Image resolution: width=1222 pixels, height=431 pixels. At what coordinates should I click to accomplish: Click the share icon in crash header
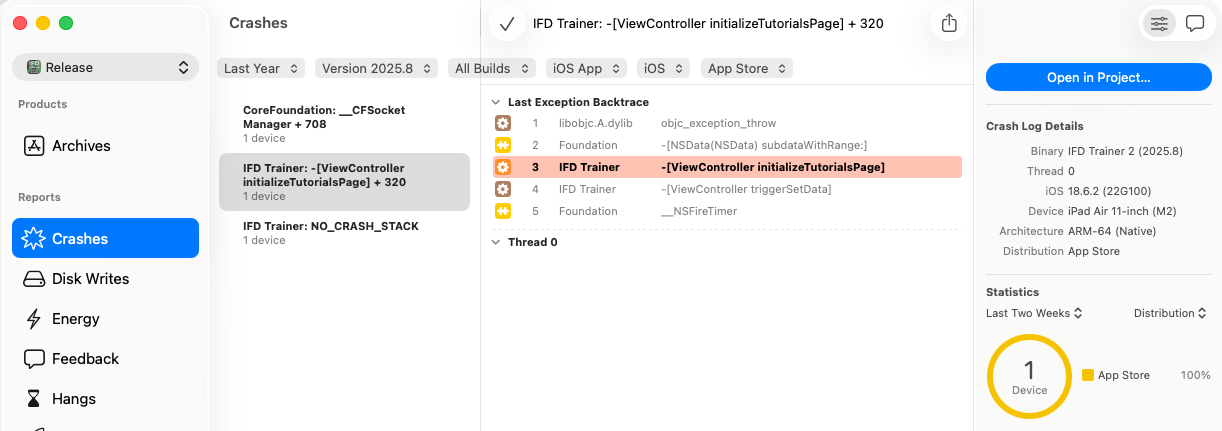click(x=949, y=24)
